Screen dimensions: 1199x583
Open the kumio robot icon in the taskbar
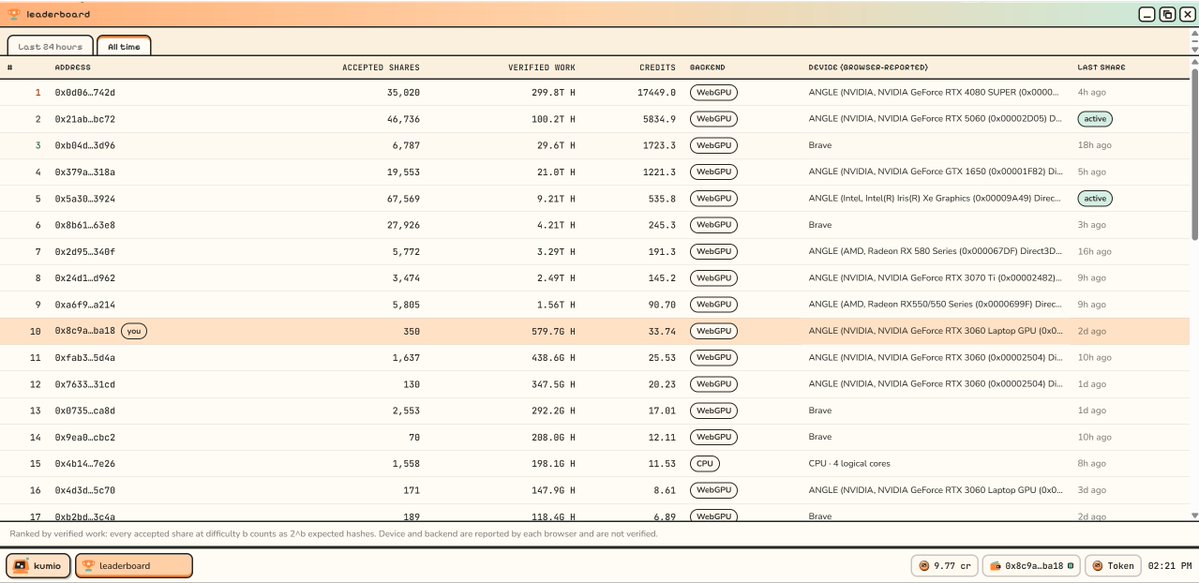coord(21,566)
